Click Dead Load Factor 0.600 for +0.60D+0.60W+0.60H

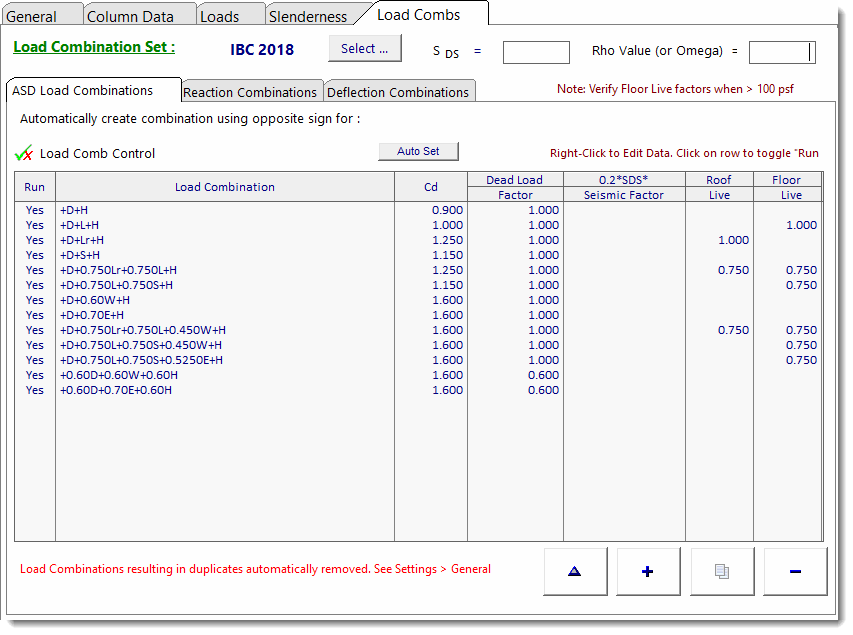(x=543, y=375)
